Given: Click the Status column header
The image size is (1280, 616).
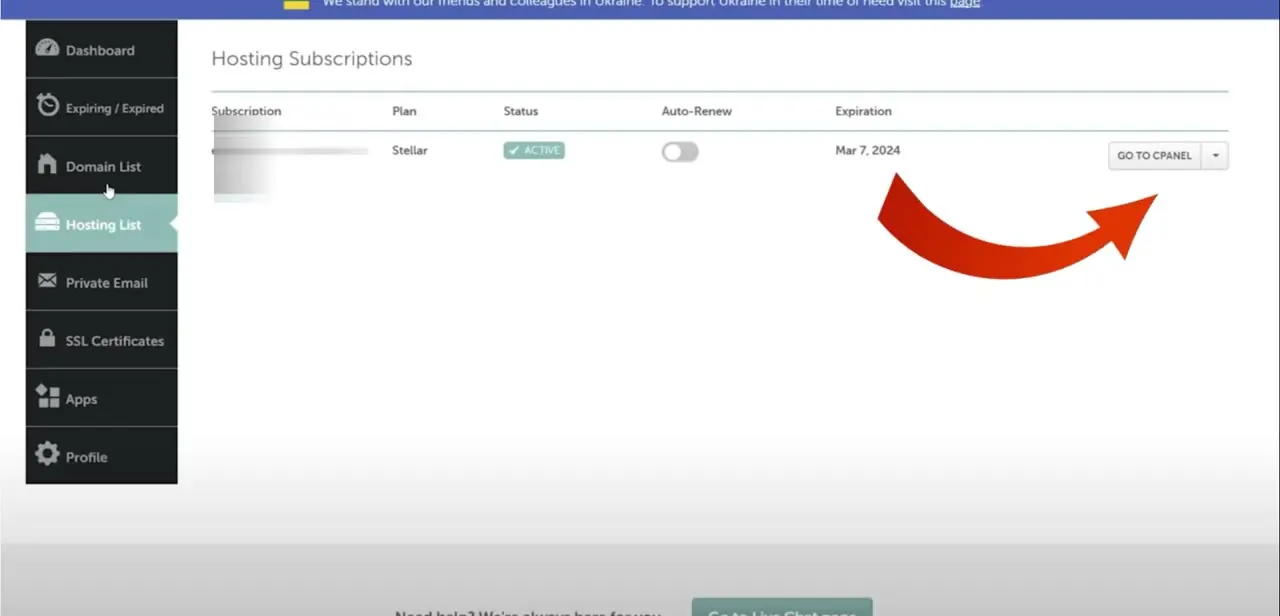Looking at the screenshot, I should (521, 111).
